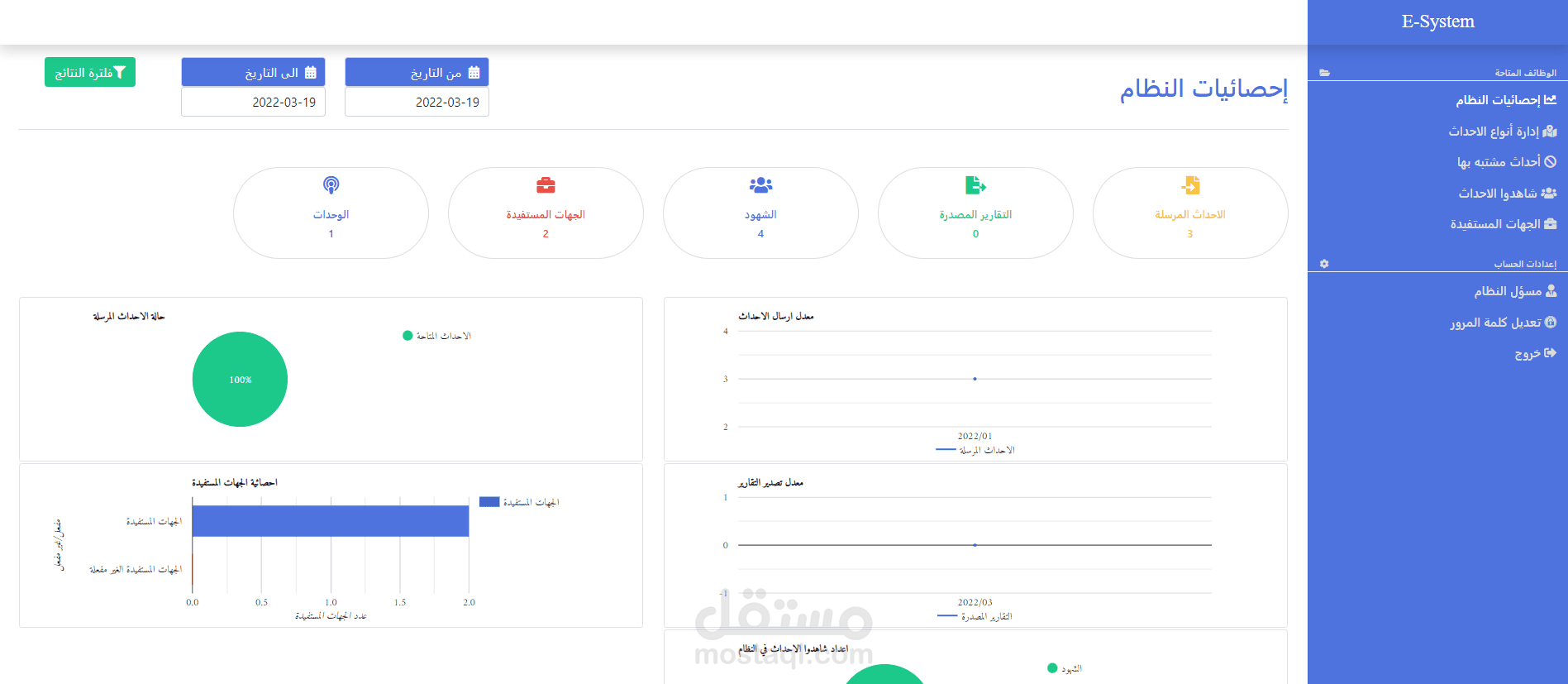This screenshot has height=684, width=1568.
Task: Click خروج to log out
Action: coord(1535,353)
